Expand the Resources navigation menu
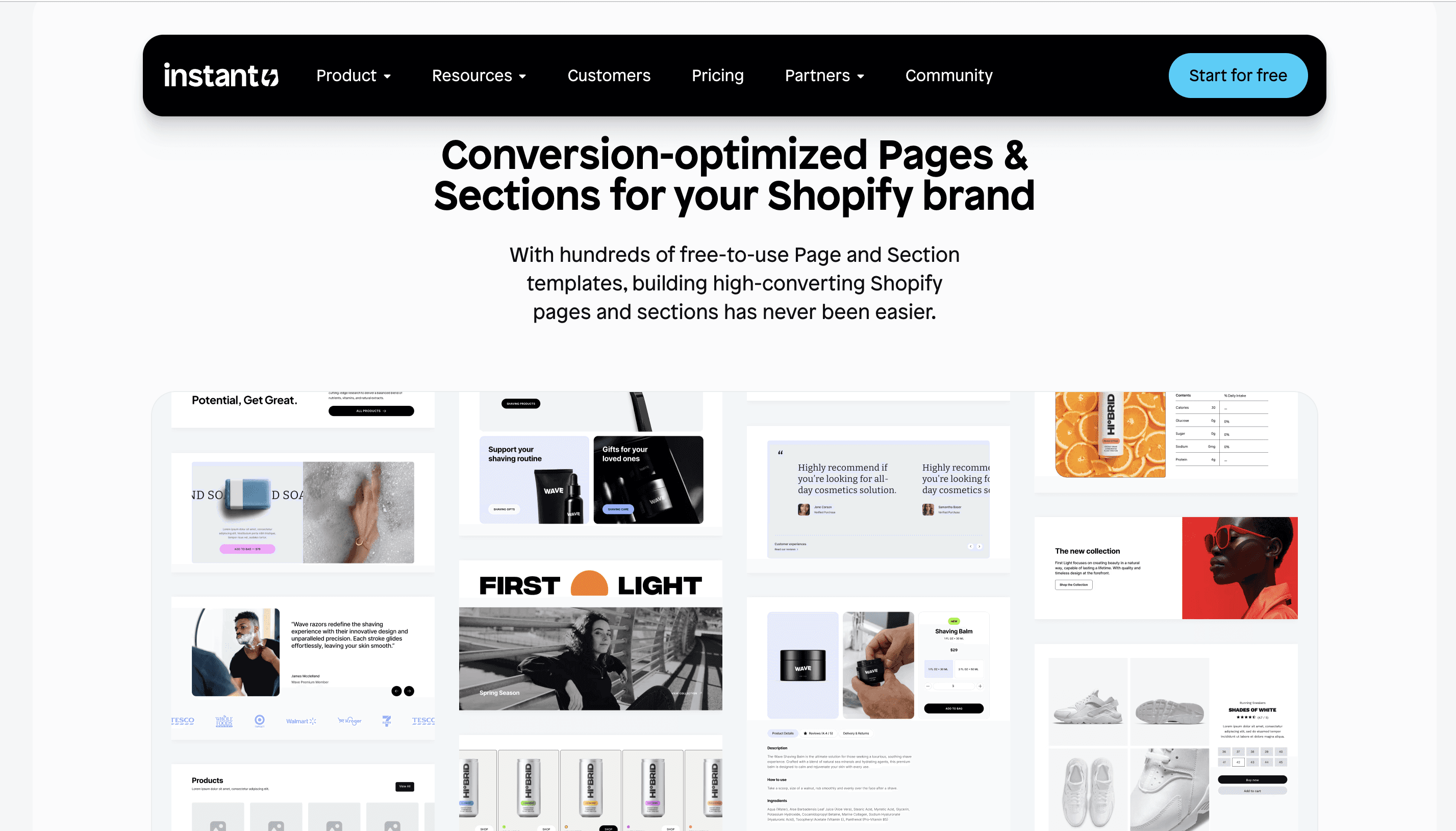Viewport: 1456px width, 831px height. (478, 75)
